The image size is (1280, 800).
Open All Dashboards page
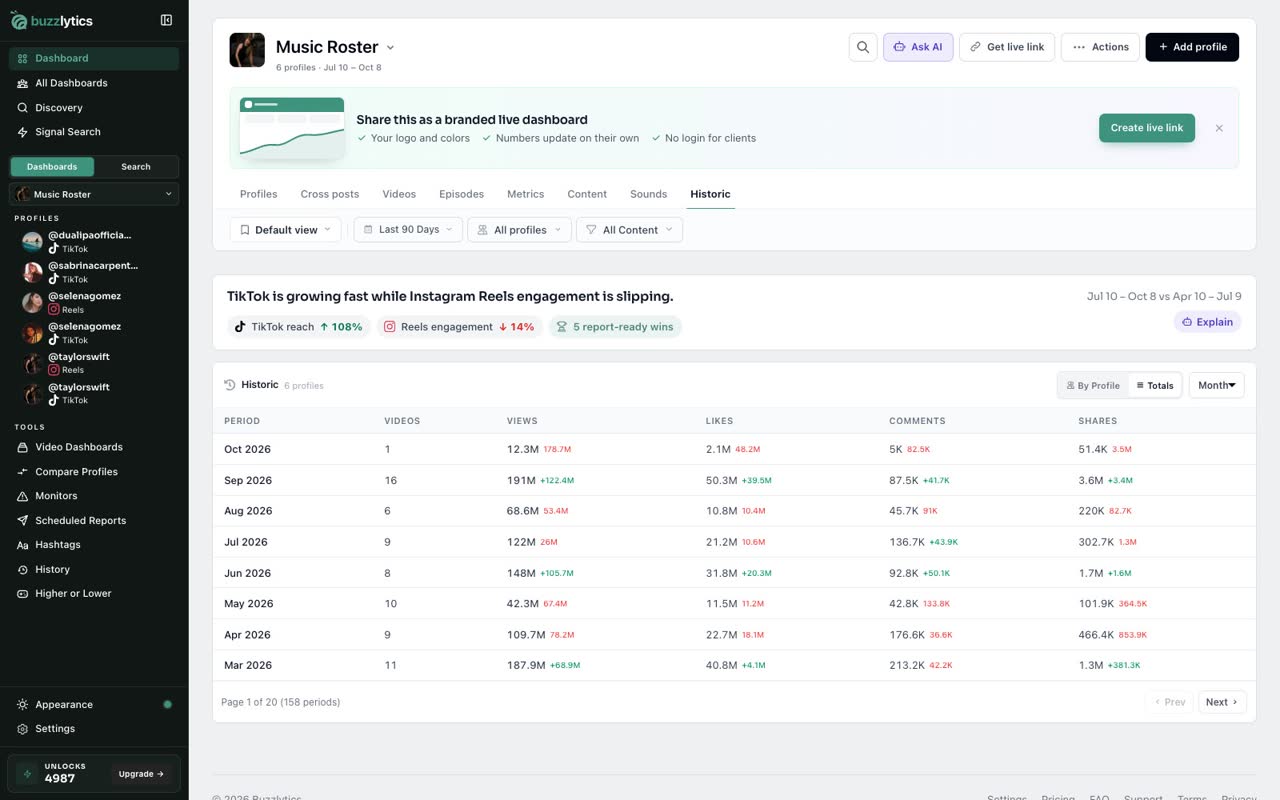coord(94,83)
